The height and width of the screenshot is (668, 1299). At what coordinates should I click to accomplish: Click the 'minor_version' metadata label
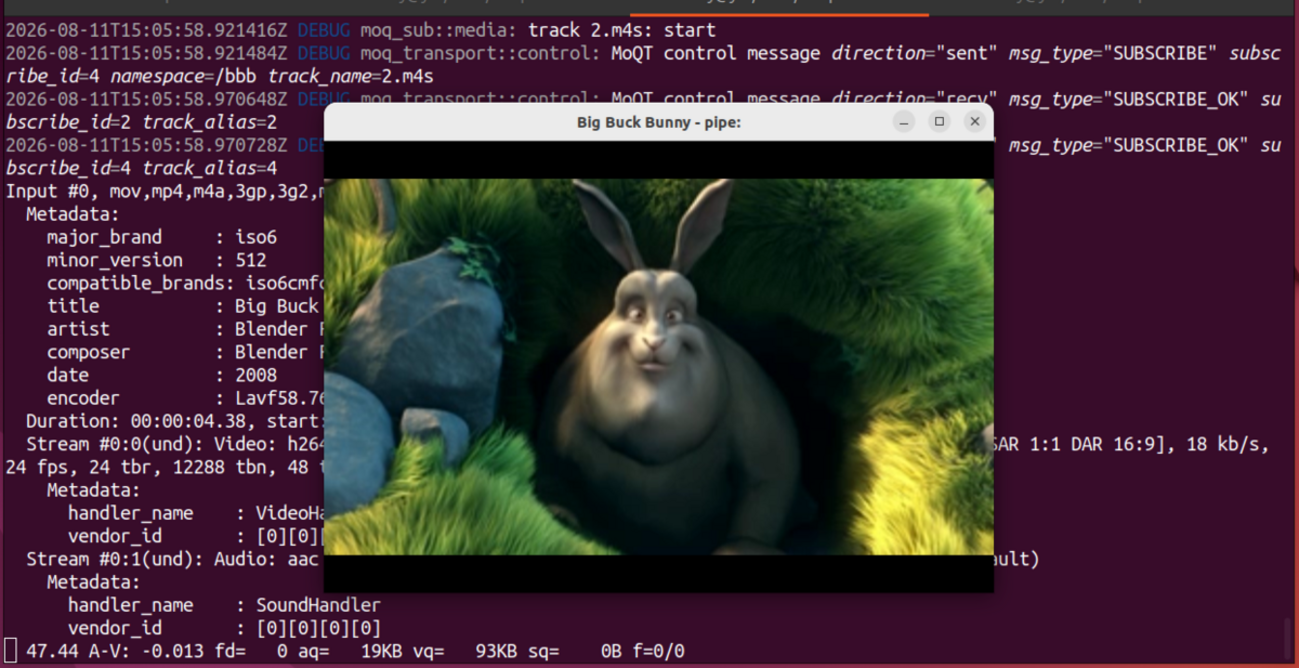click(115, 260)
